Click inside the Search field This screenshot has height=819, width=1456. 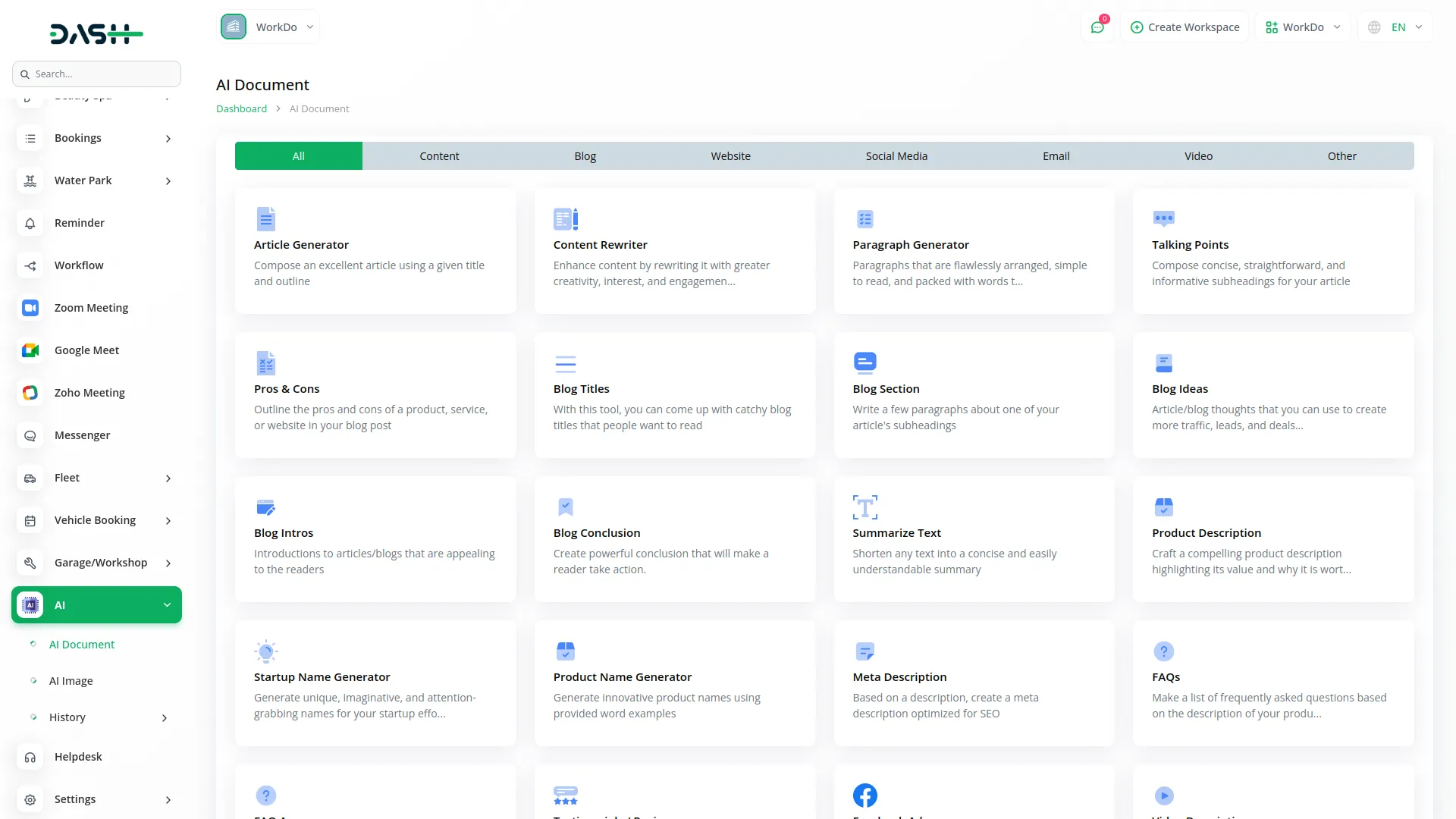tap(96, 74)
